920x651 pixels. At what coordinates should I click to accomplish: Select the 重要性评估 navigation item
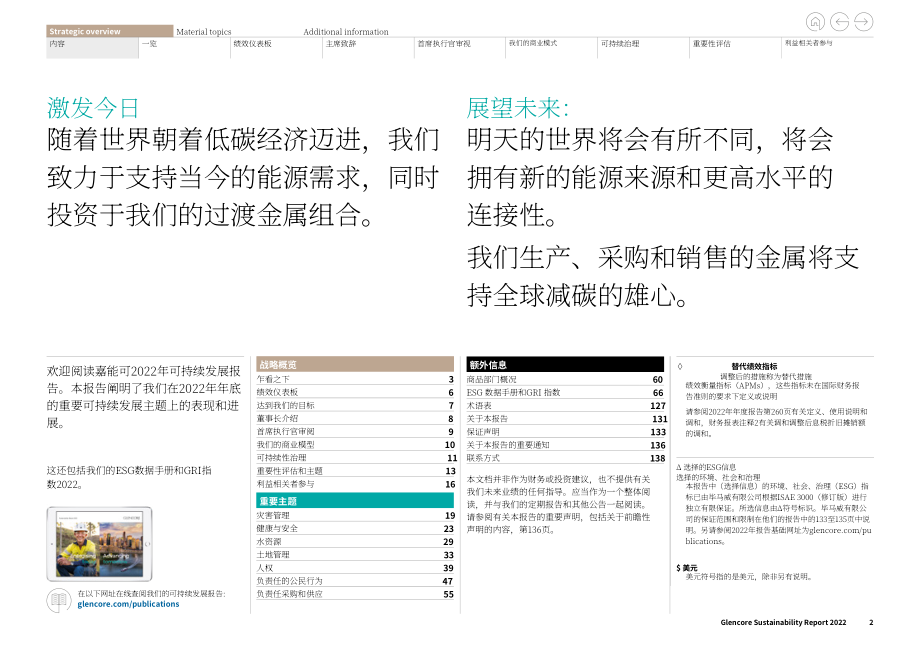tap(736, 48)
